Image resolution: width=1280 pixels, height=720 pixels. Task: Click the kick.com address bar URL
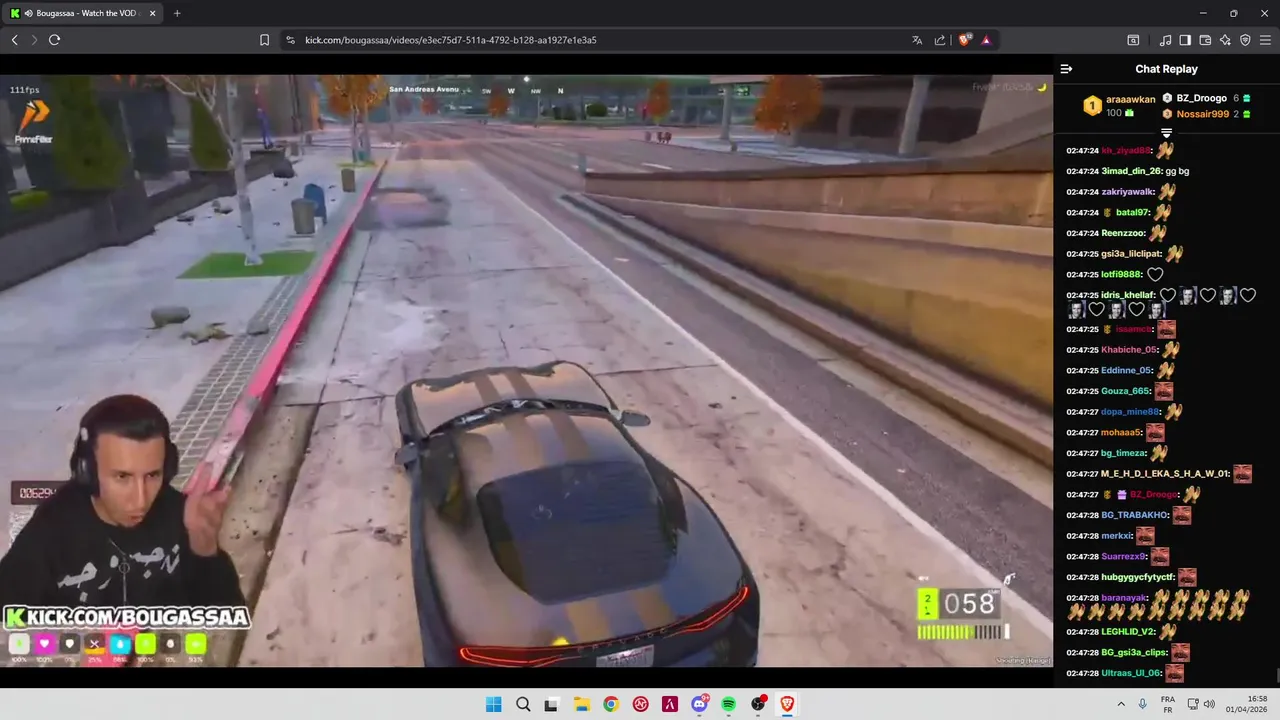click(x=450, y=40)
